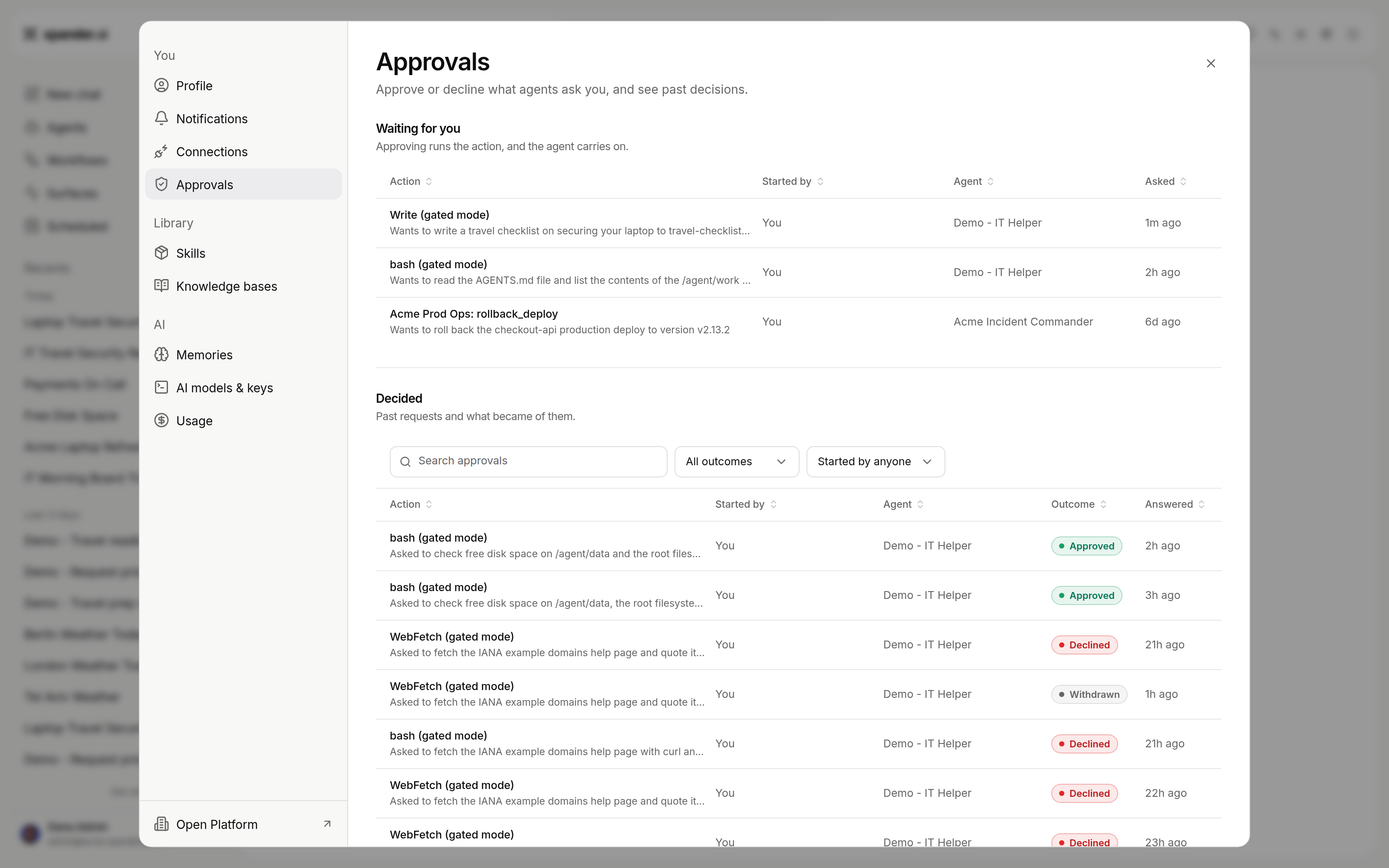Screen dimensions: 1389x868
Task: Sort Waiting for you table by Action
Action: (411, 181)
